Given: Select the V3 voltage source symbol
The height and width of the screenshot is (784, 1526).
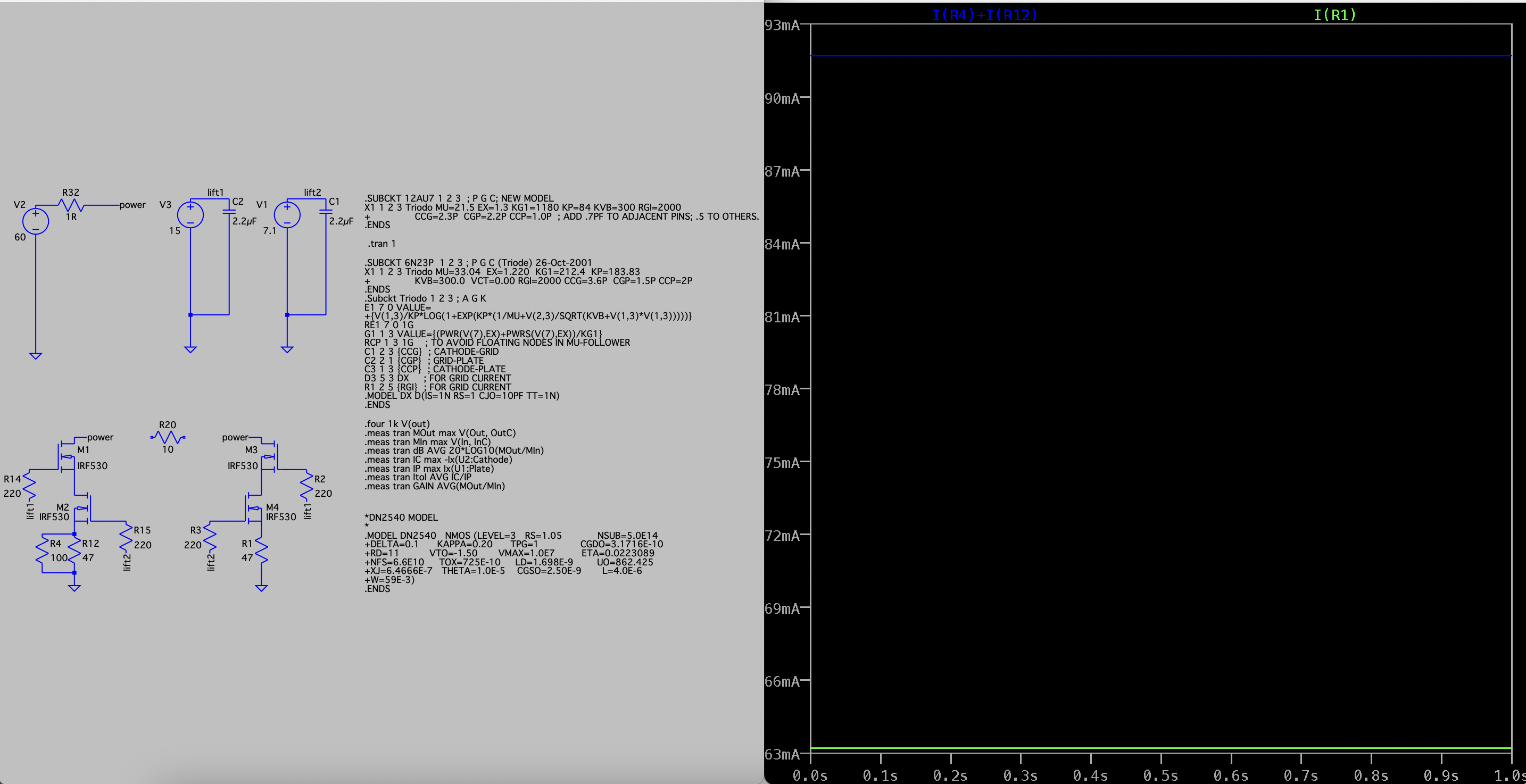Looking at the screenshot, I should pos(190,215).
